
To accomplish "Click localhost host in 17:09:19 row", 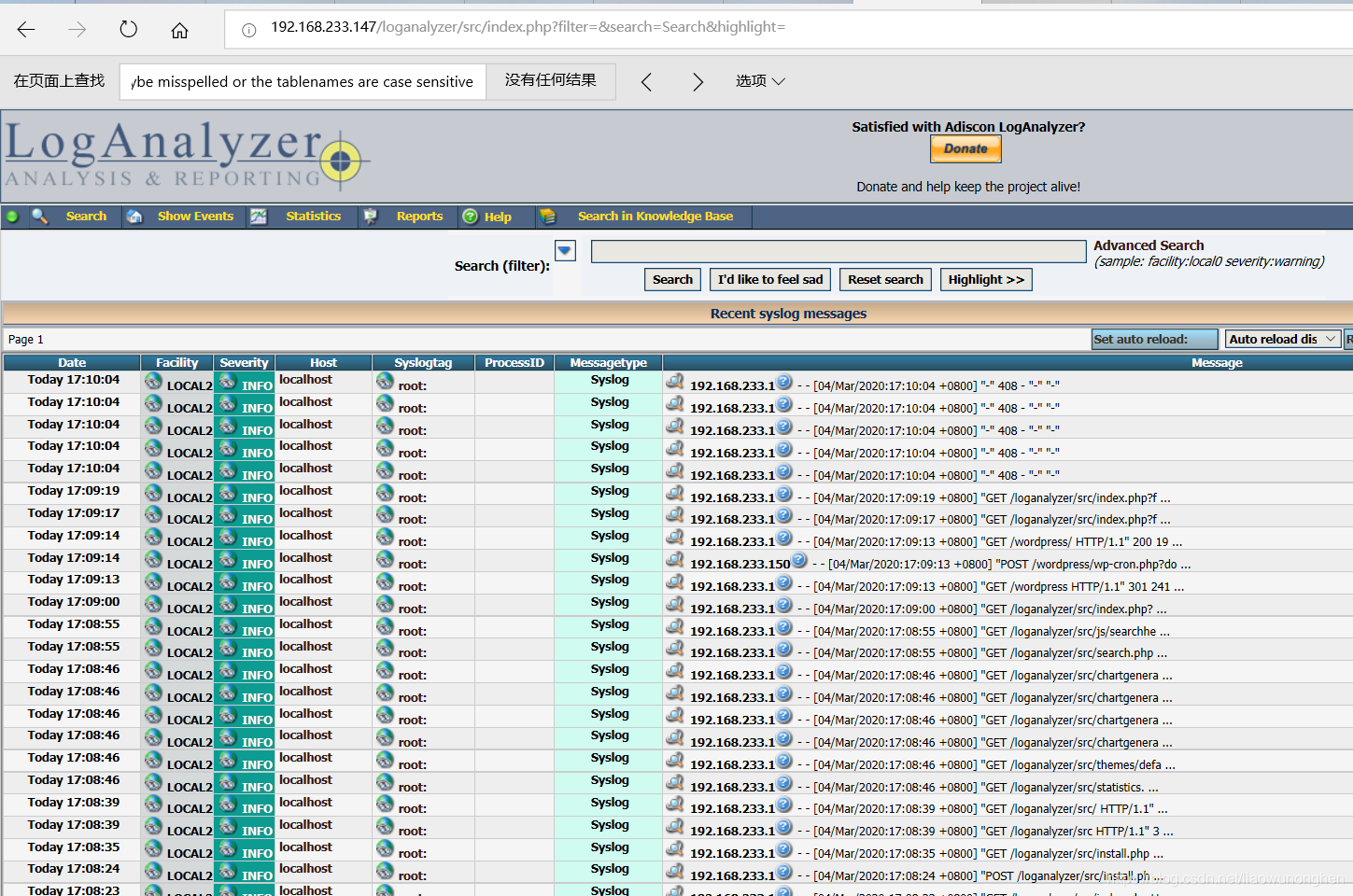I will pos(305,490).
